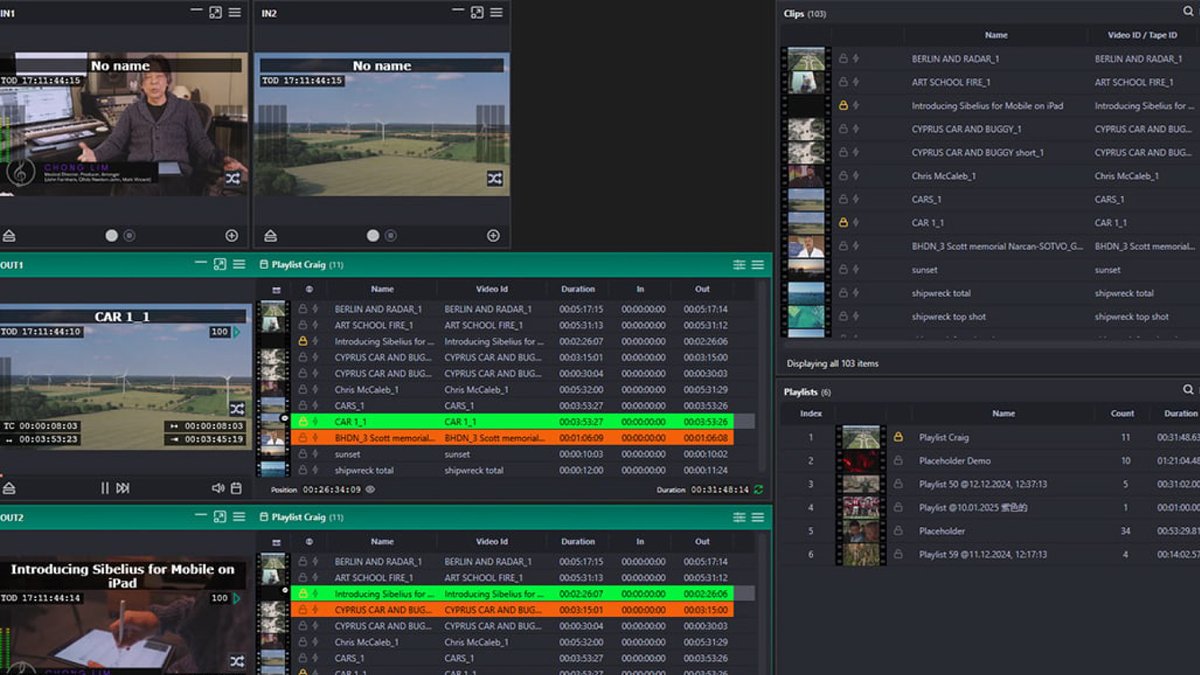Open OUT2 Playlist Craig settings sliders icon
This screenshot has height=675, width=1200.
pyautogui.click(x=739, y=517)
